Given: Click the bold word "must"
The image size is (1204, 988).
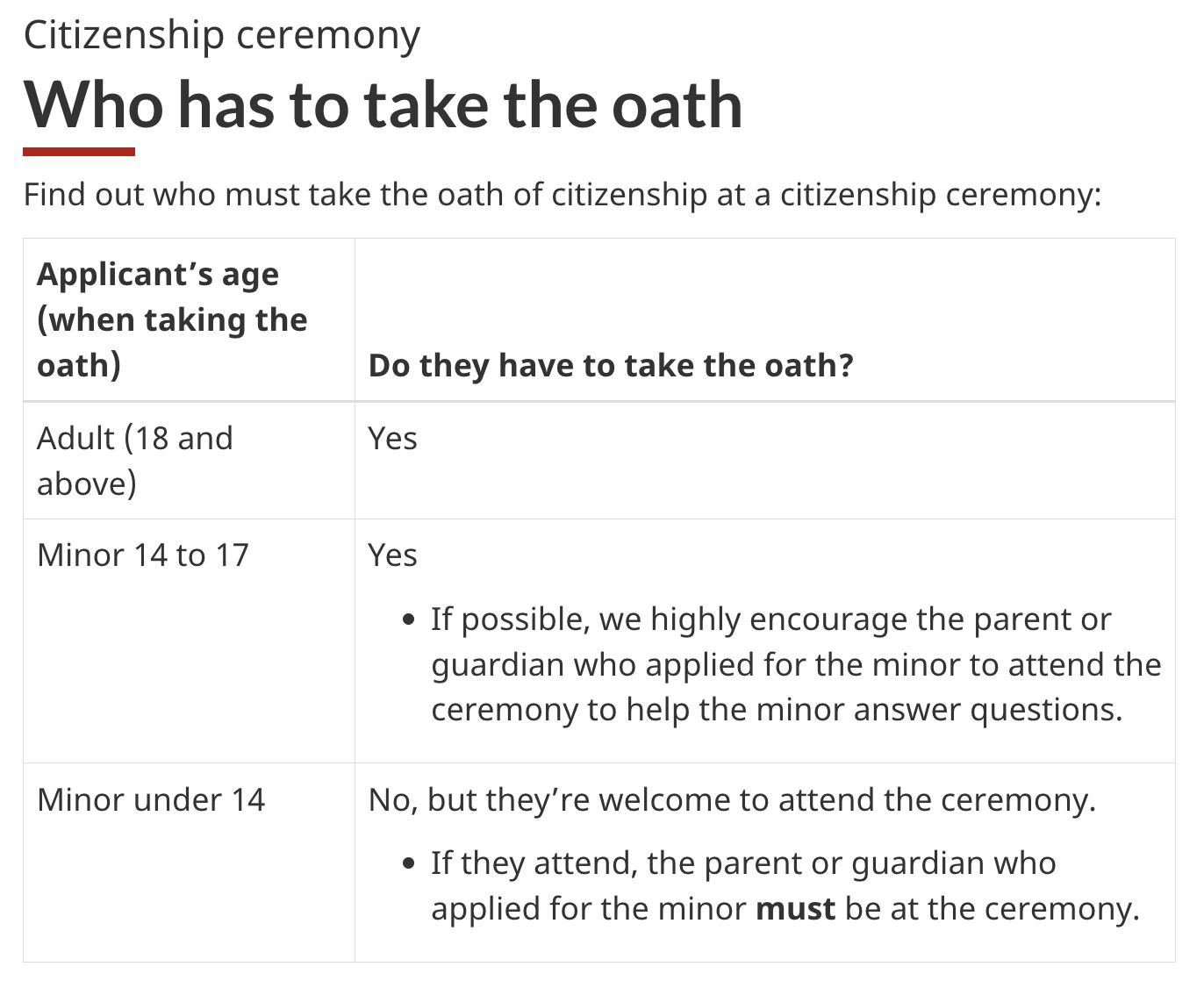Looking at the screenshot, I should pyautogui.click(x=795, y=908).
